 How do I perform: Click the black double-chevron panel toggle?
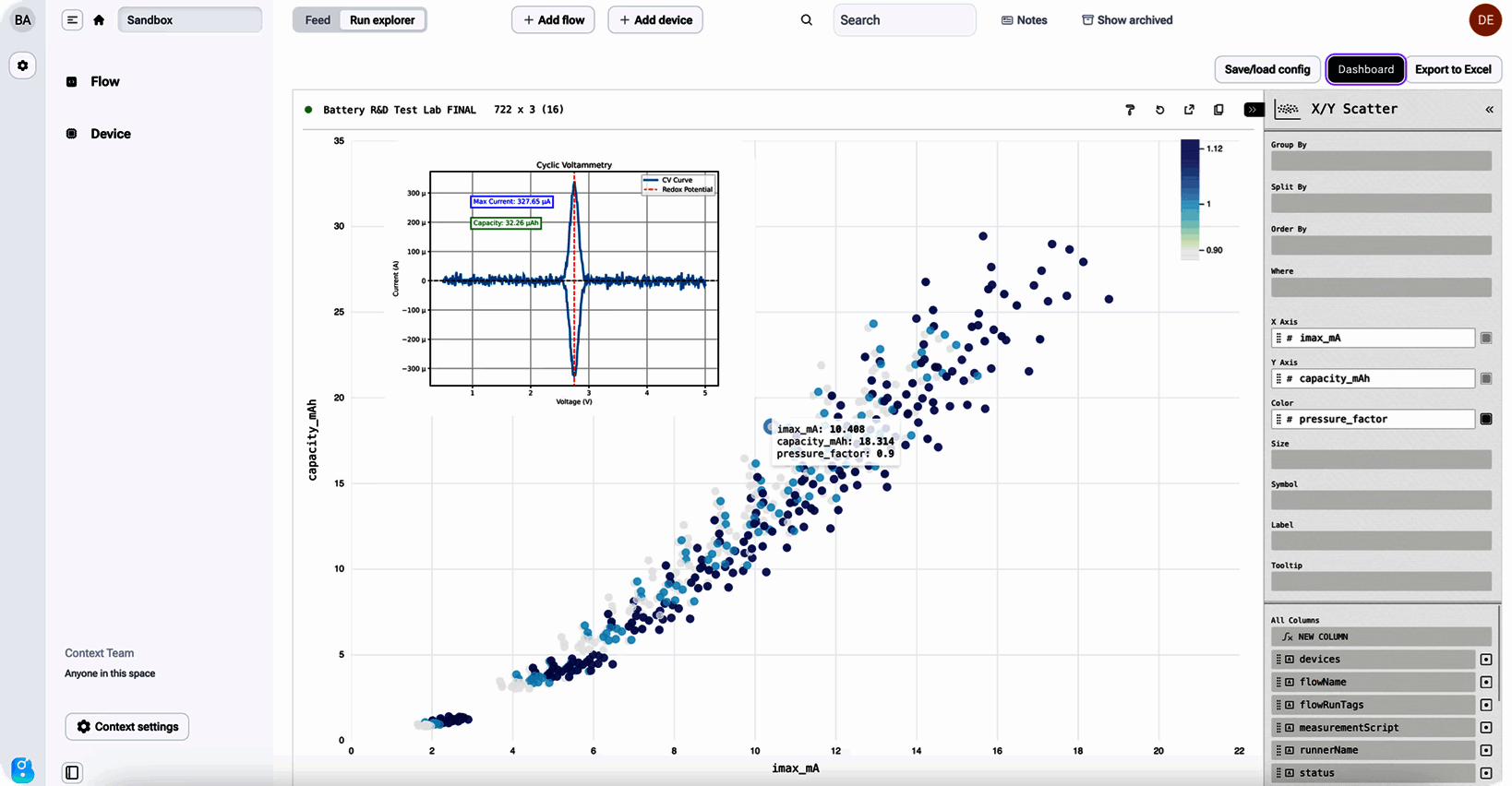1253,110
